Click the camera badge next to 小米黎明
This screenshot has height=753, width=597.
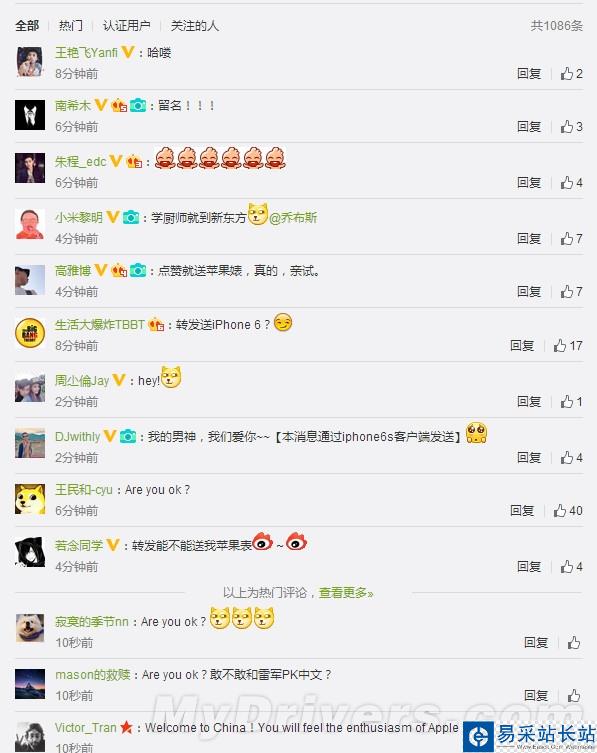pos(131,218)
